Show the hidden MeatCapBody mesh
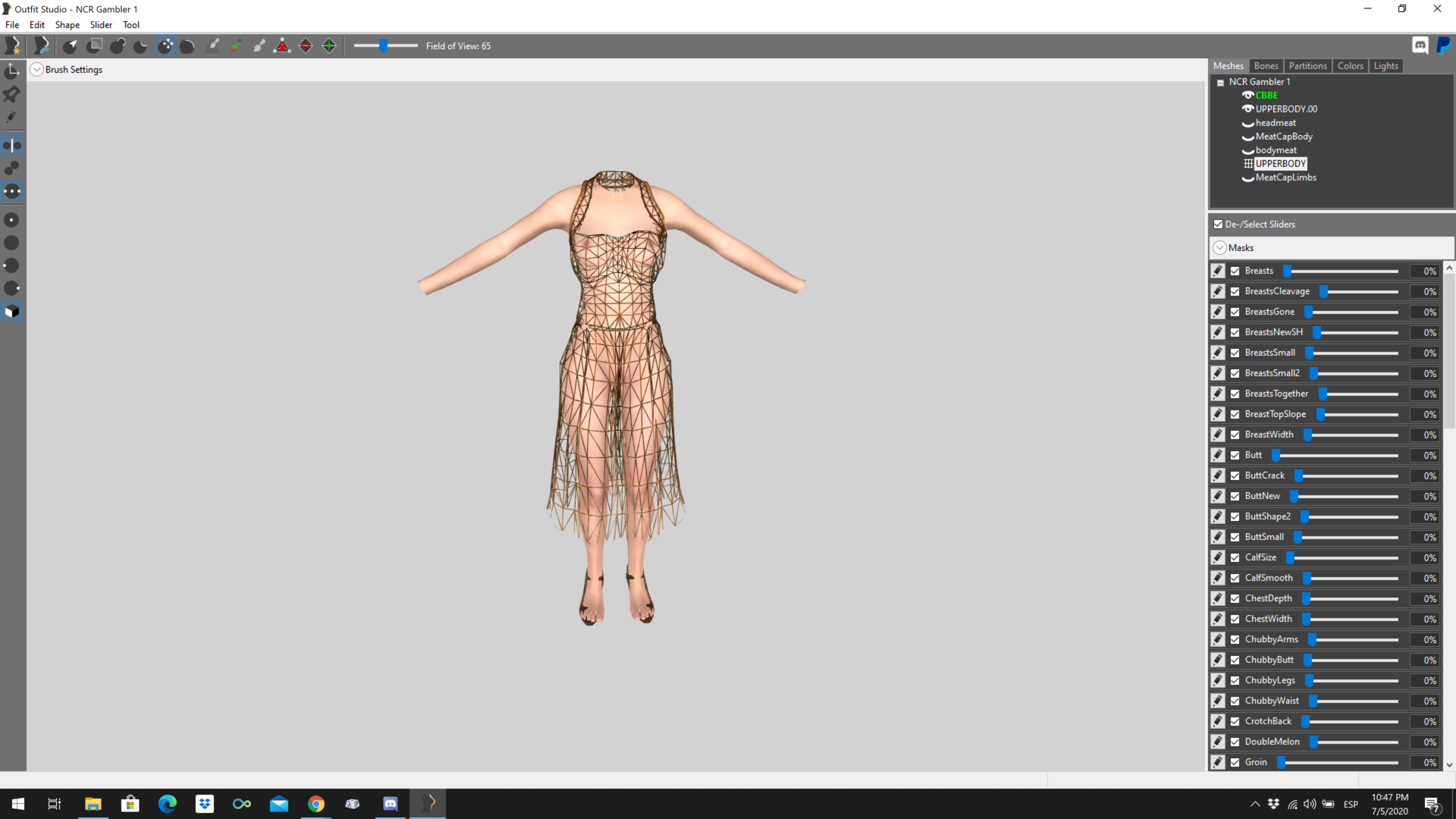 point(1247,136)
